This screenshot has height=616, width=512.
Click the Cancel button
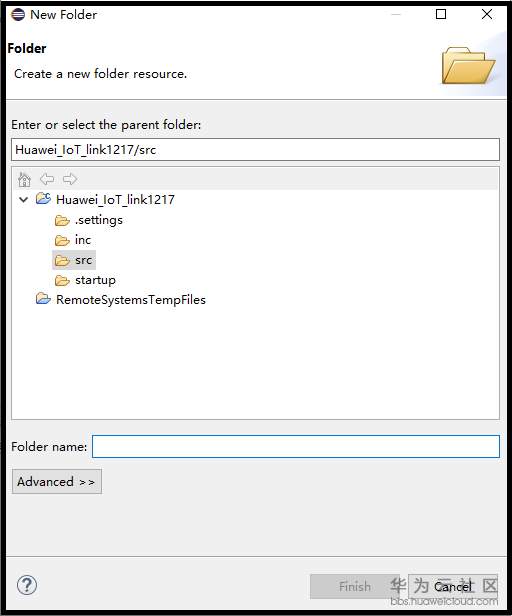pyautogui.click(x=453, y=587)
